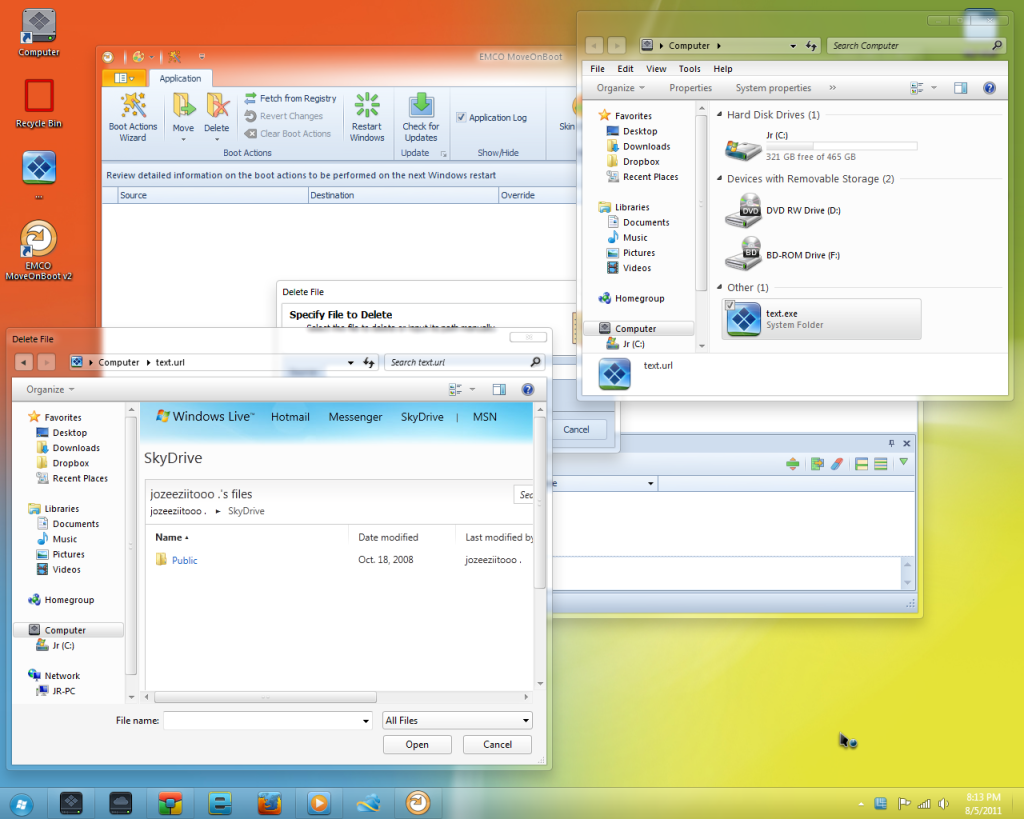Change view icon in Delete File dialog
The width and height of the screenshot is (1024, 819).
click(x=455, y=389)
